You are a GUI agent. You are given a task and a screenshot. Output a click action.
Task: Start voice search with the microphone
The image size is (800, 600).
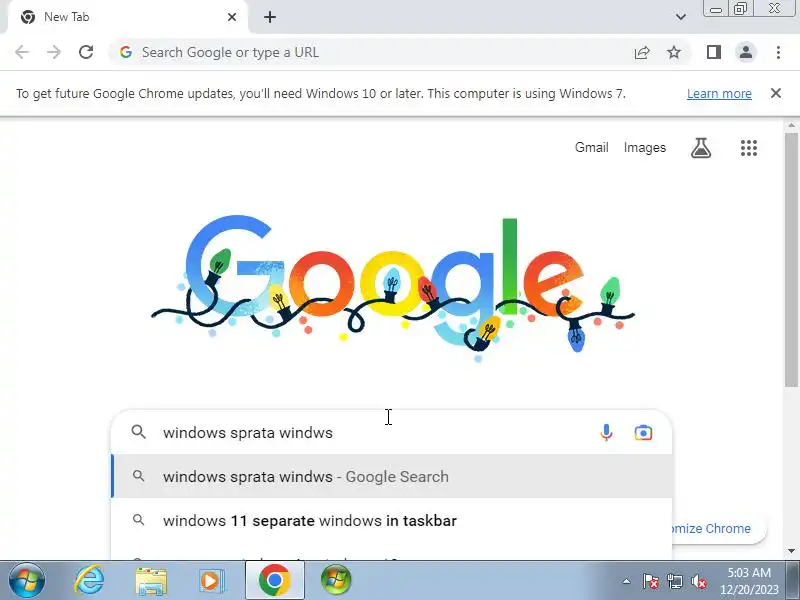606,433
